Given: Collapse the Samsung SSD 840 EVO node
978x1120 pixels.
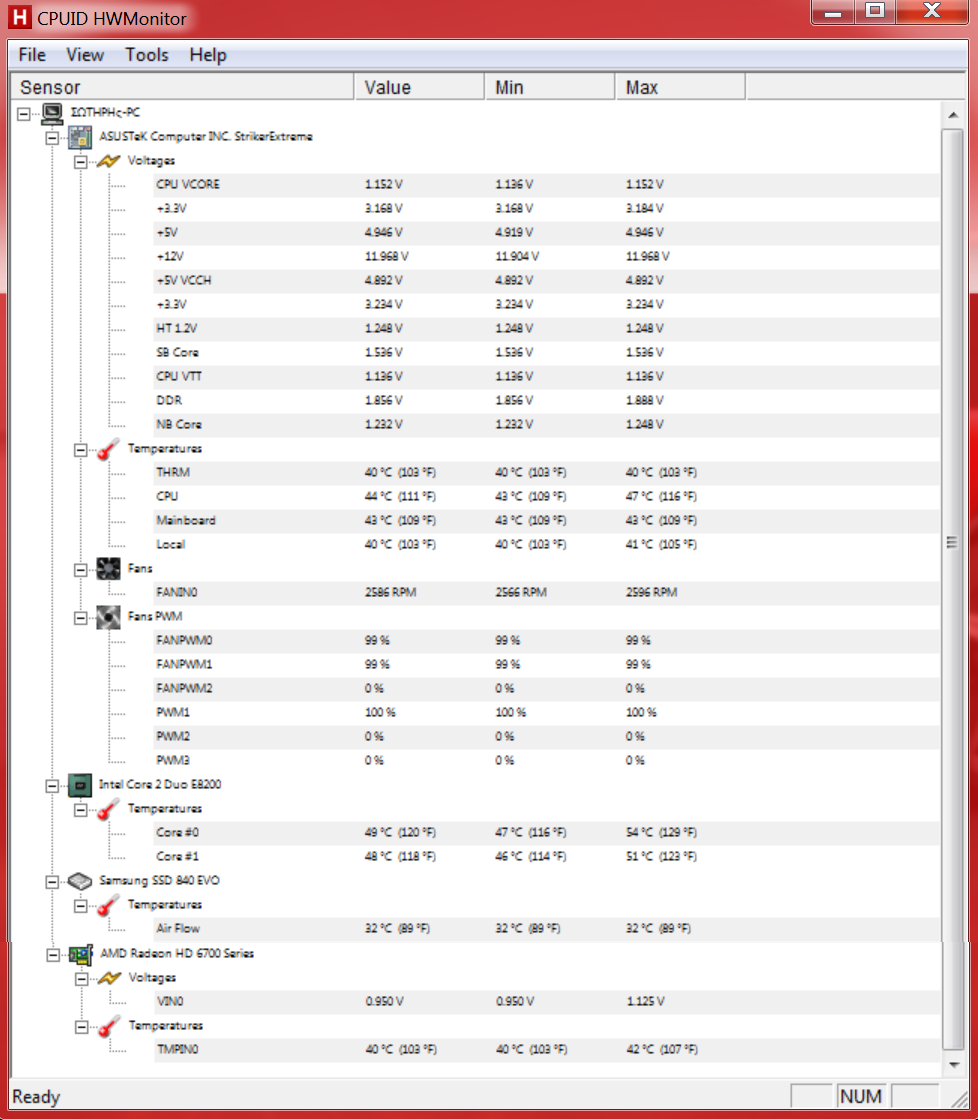Looking at the screenshot, I should [x=52, y=882].
